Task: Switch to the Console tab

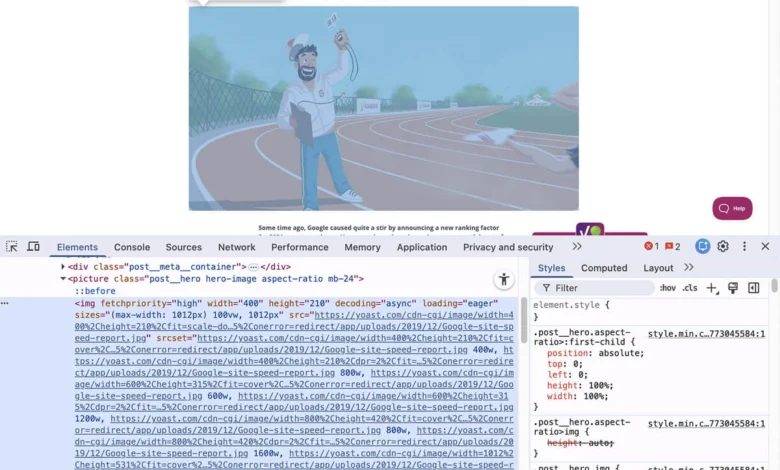Action: click(x=132, y=247)
